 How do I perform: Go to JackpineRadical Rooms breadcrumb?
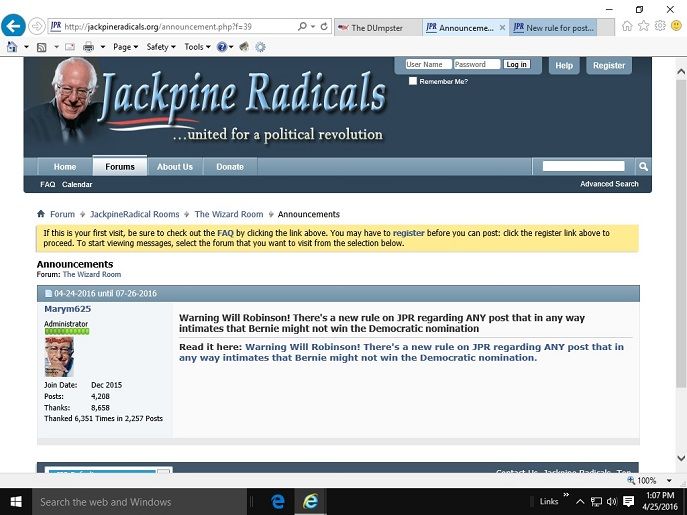coord(135,214)
